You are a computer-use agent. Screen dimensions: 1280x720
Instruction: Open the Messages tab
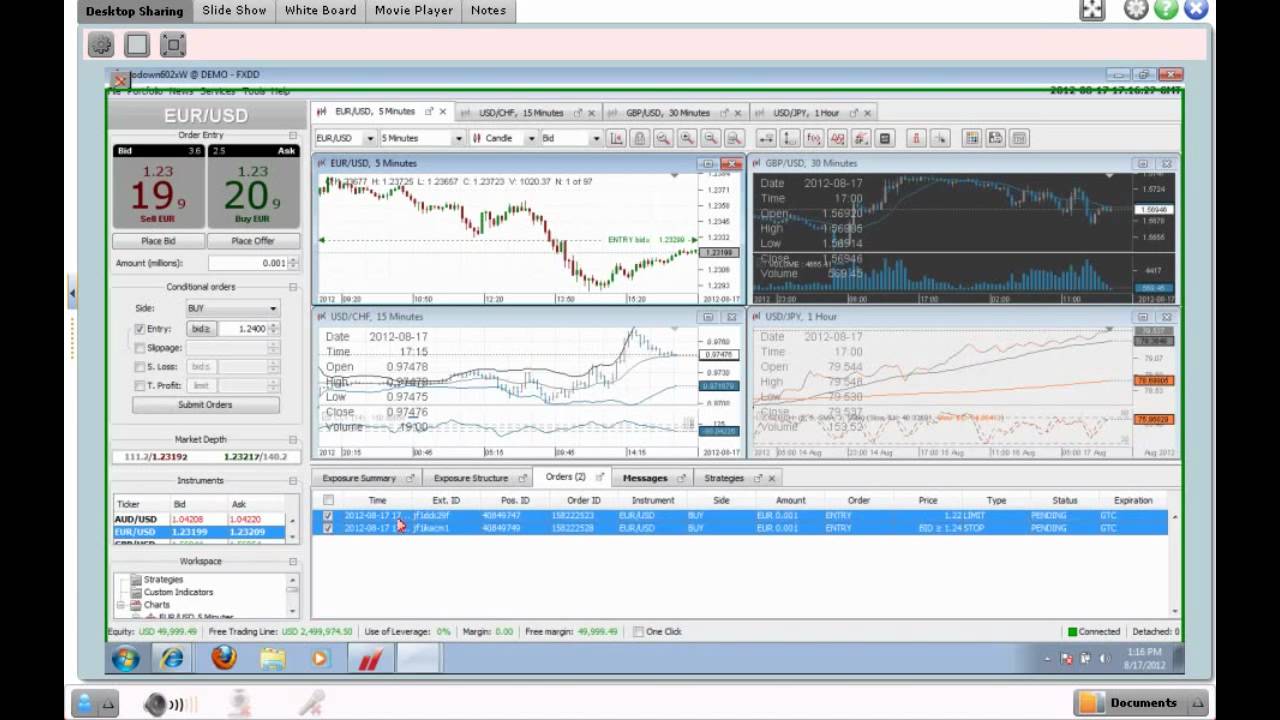[645, 478]
